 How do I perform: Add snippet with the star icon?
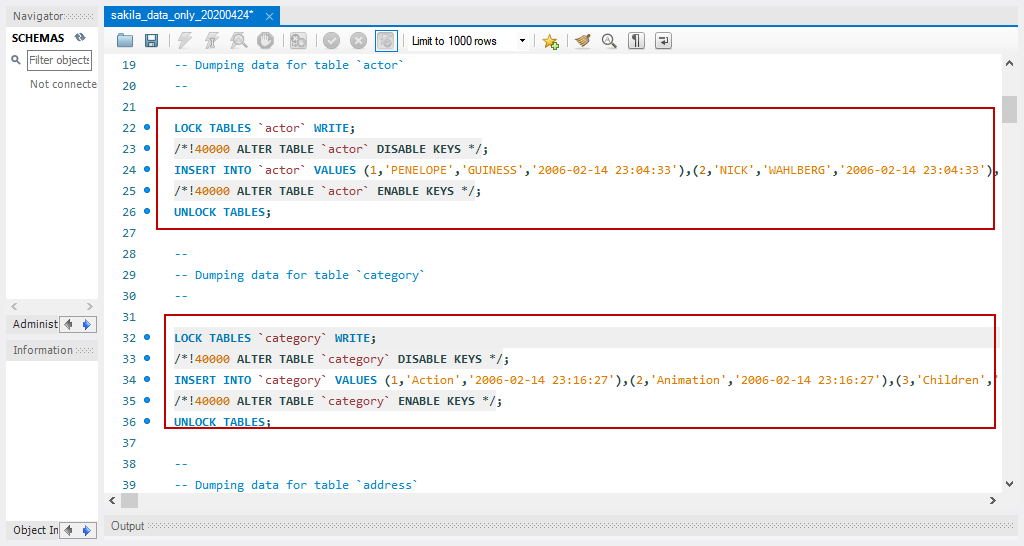point(550,41)
